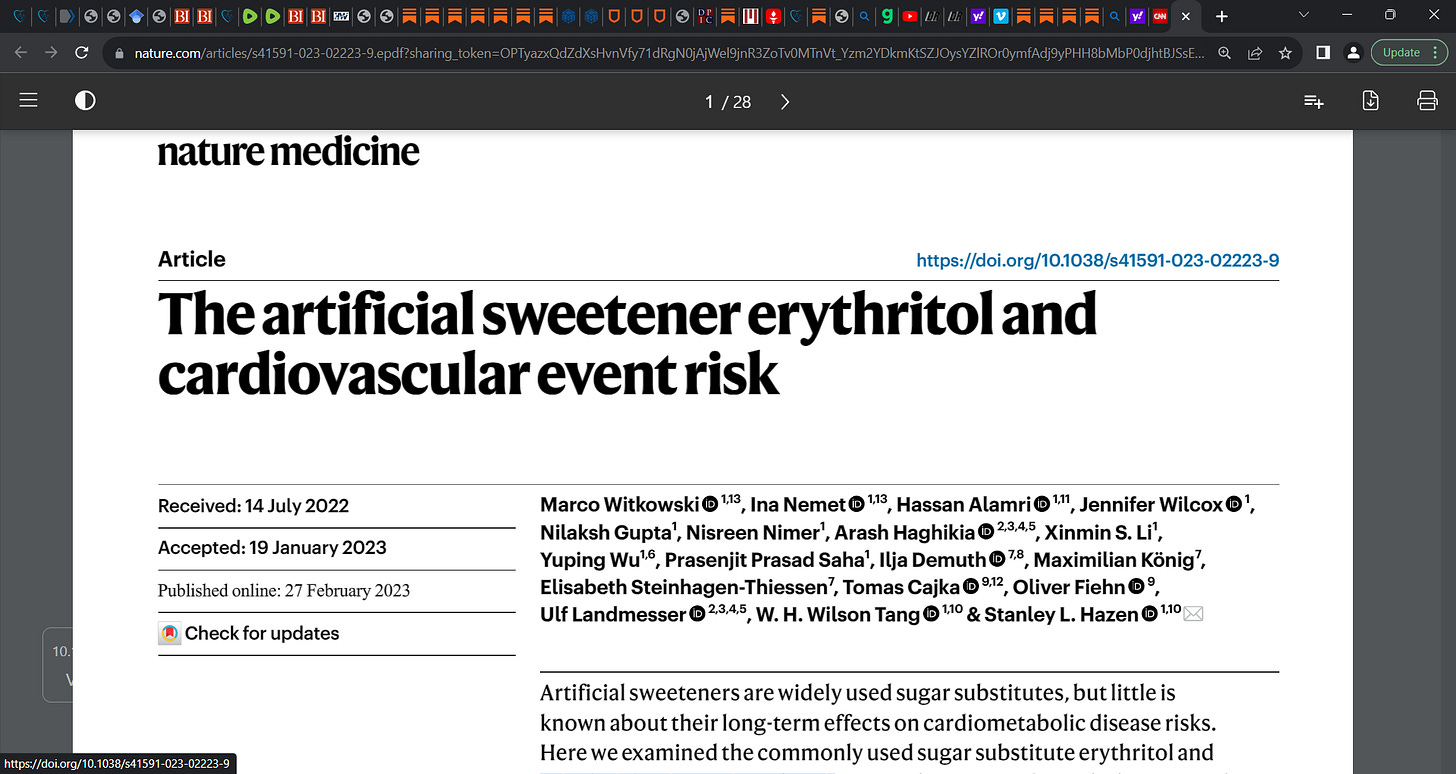Open the CNN bookmark icon in the tab strip
The image size is (1456, 774).
click(x=1160, y=17)
